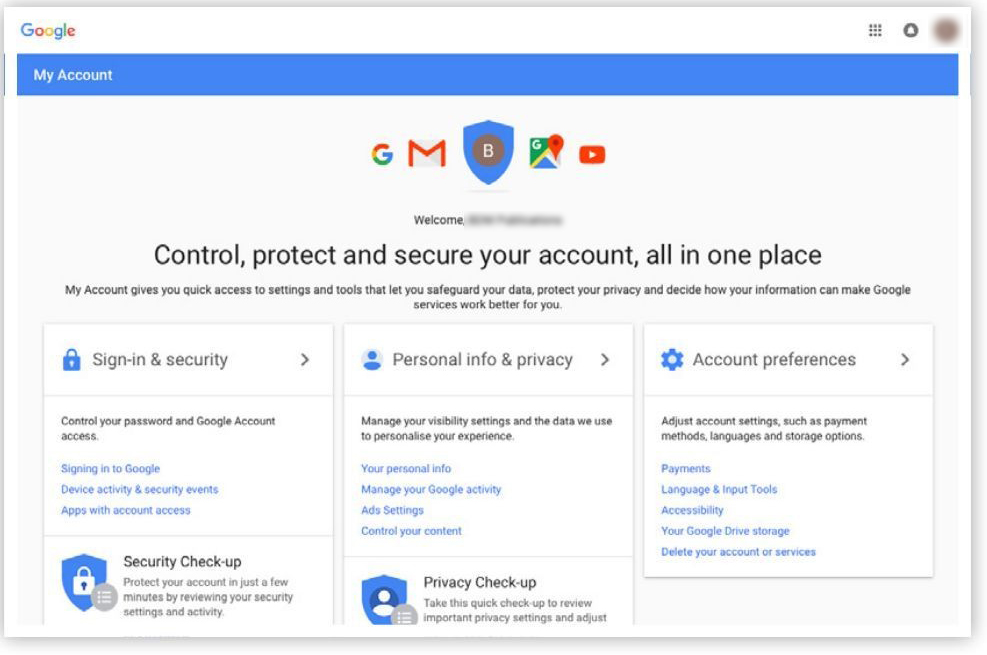Viewport: 987px width, 655px height.
Task: Open the Google apps grid icon
Action: click(875, 31)
